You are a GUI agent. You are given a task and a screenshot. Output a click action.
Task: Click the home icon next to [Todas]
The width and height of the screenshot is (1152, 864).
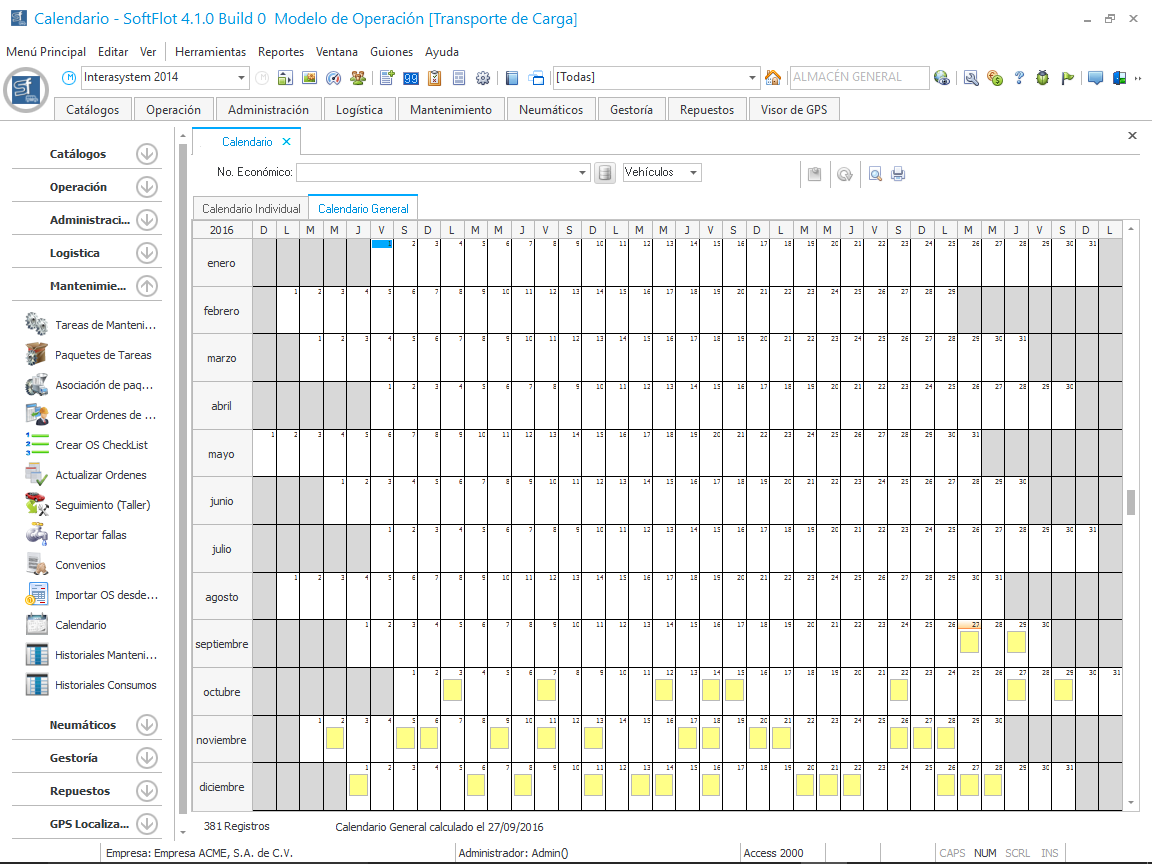point(772,78)
